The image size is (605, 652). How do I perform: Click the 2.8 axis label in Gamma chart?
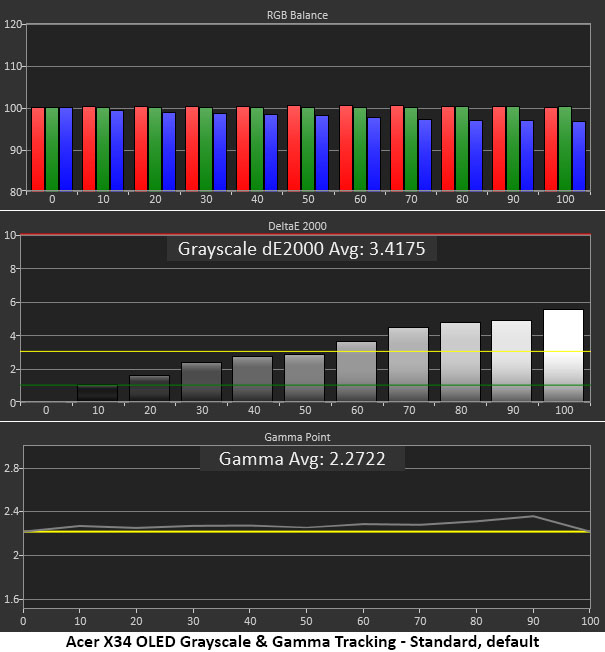pos(11,469)
